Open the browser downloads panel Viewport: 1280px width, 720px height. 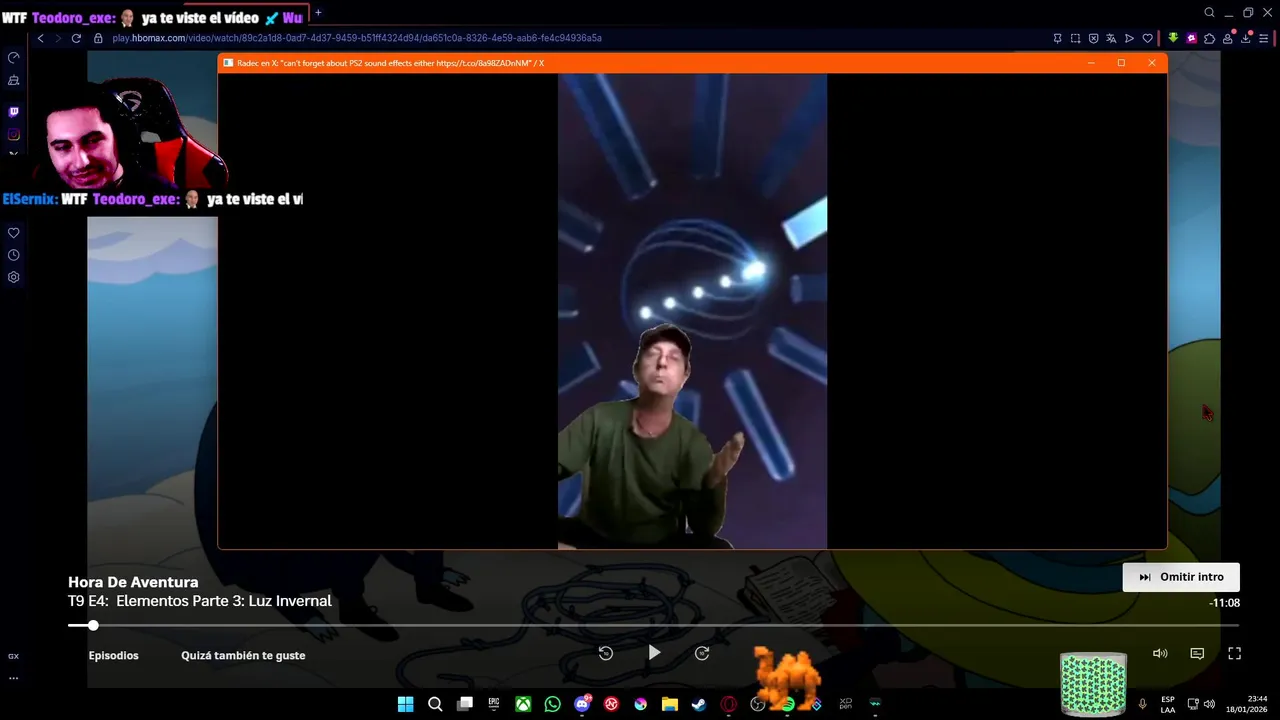(1245, 38)
